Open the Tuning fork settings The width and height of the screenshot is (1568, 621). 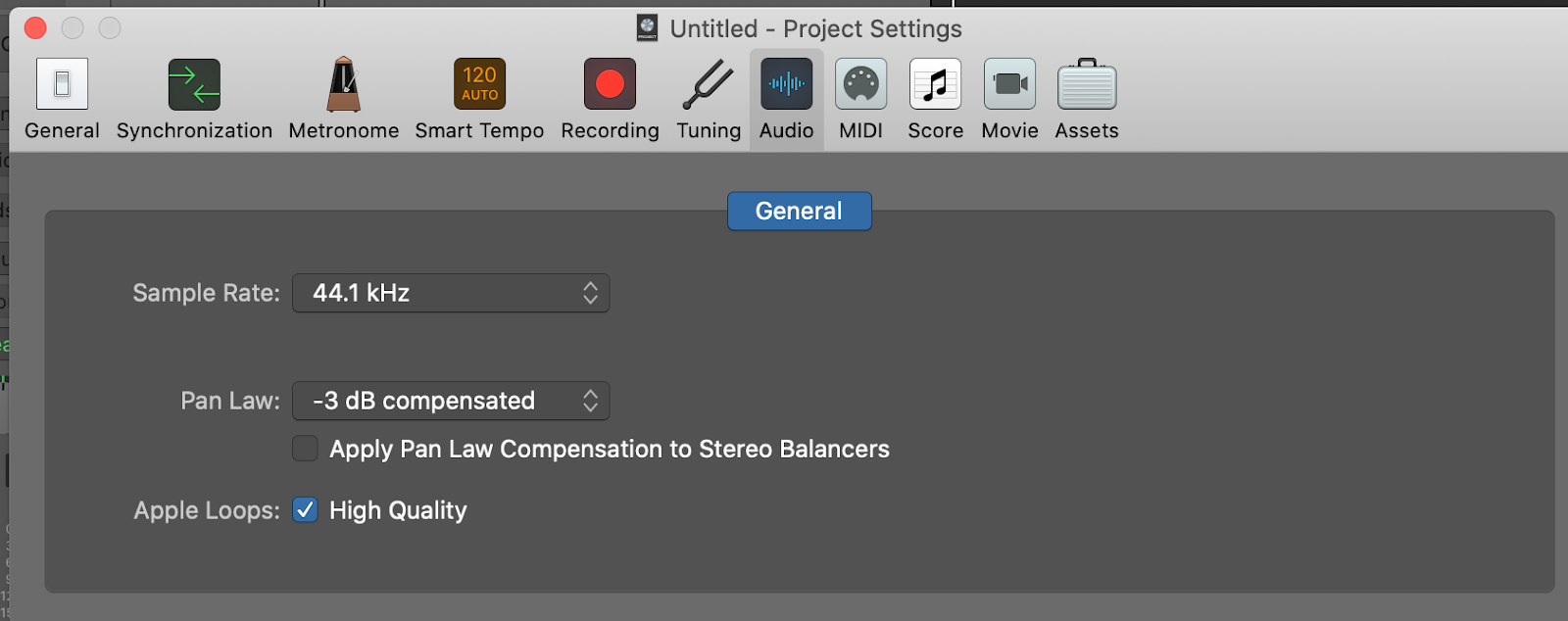708,84
